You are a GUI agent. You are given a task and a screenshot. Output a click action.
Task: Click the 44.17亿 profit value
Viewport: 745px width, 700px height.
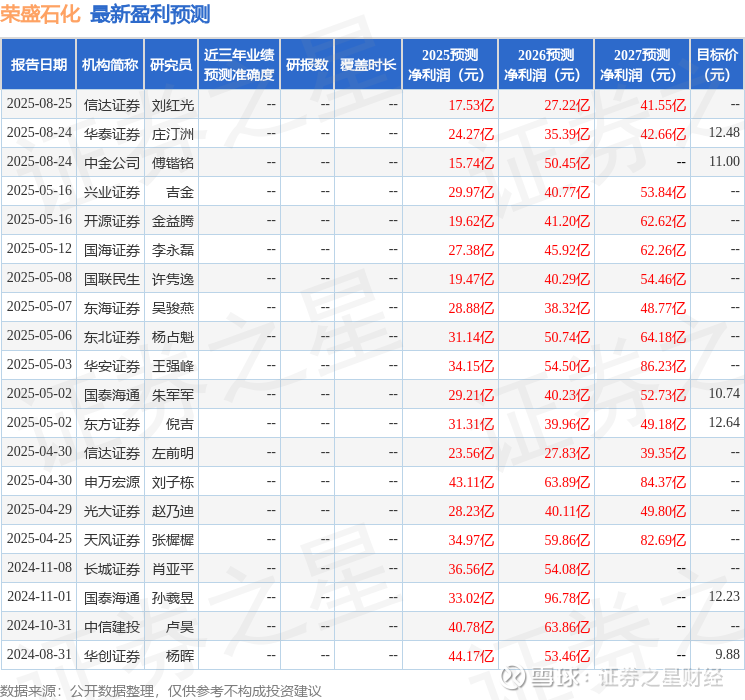[x=471, y=656]
